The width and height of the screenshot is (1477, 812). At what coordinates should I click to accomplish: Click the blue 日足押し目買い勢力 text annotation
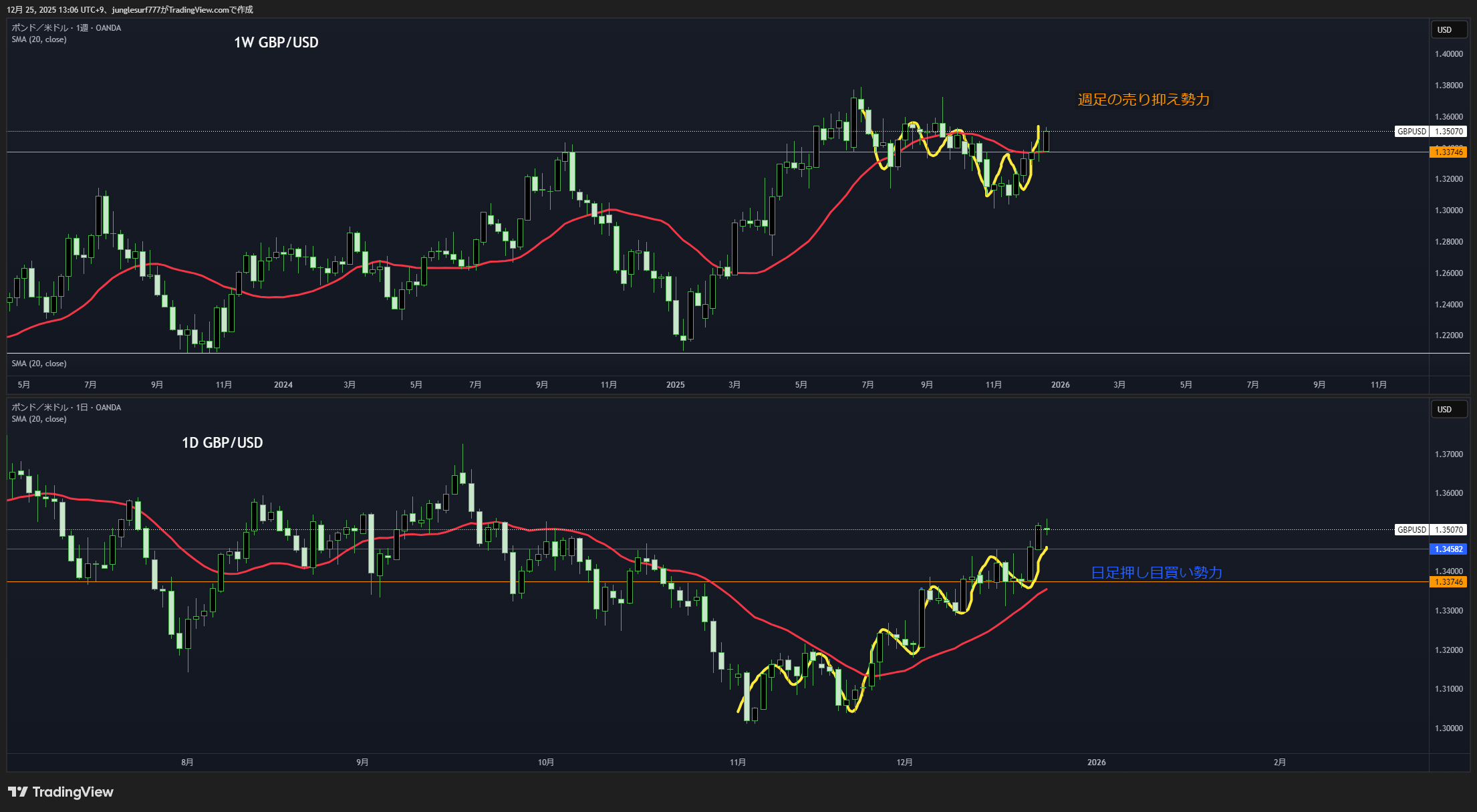[x=1156, y=573]
